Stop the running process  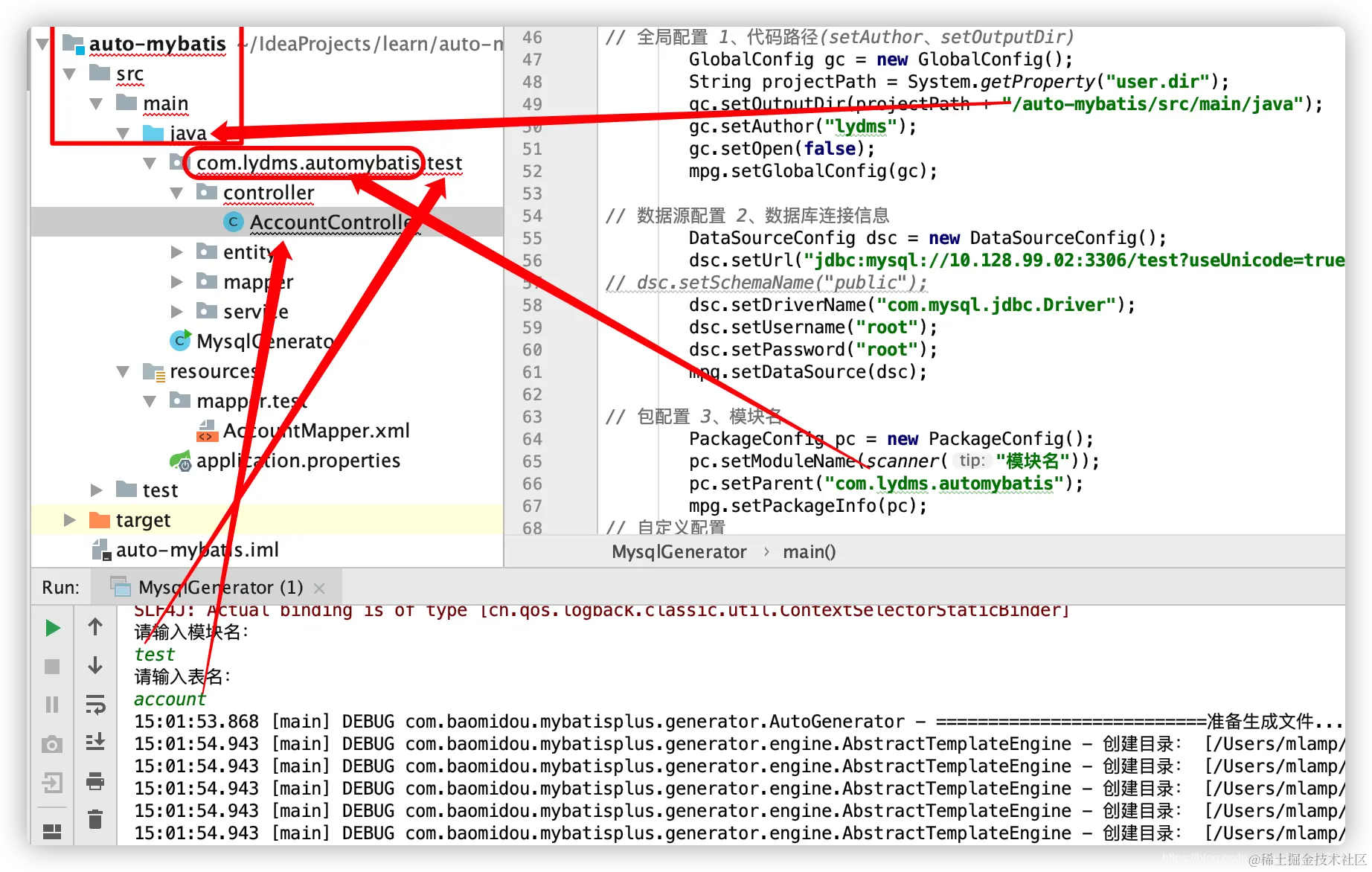(x=52, y=666)
